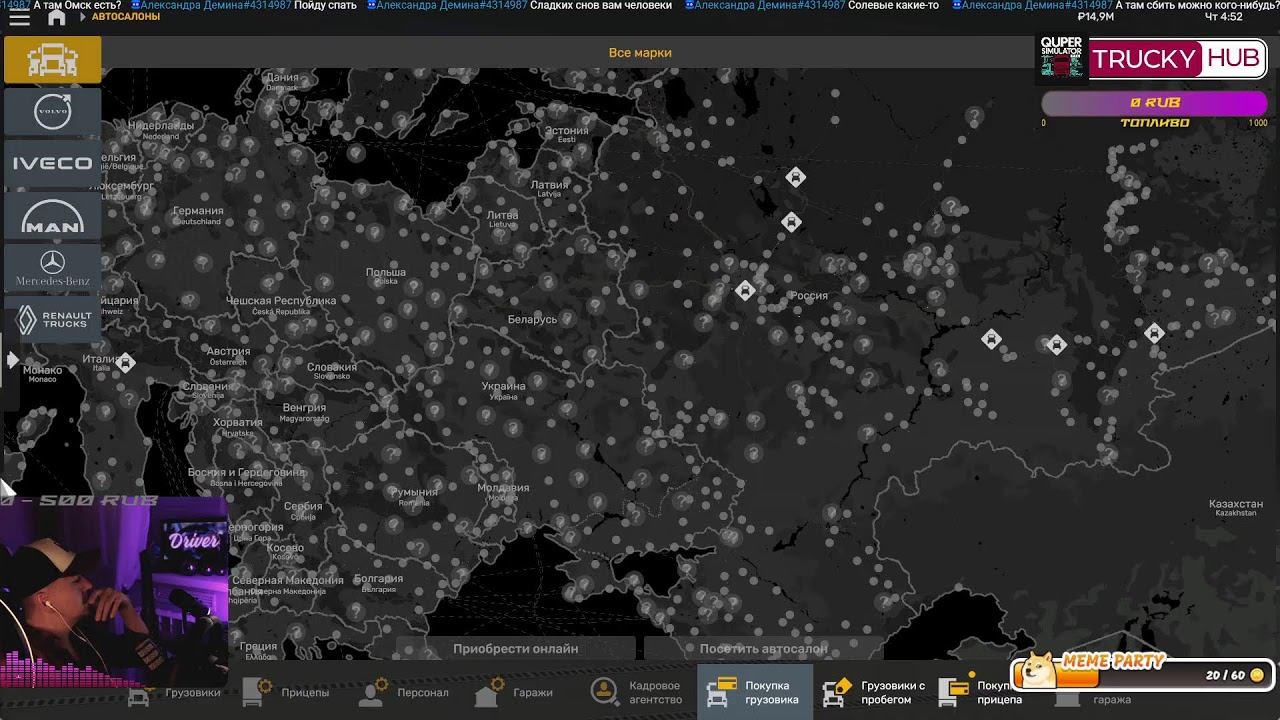Click the Чт 4:52 game clock
This screenshot has width=1280, height=720.
(x=1224, y=17)
